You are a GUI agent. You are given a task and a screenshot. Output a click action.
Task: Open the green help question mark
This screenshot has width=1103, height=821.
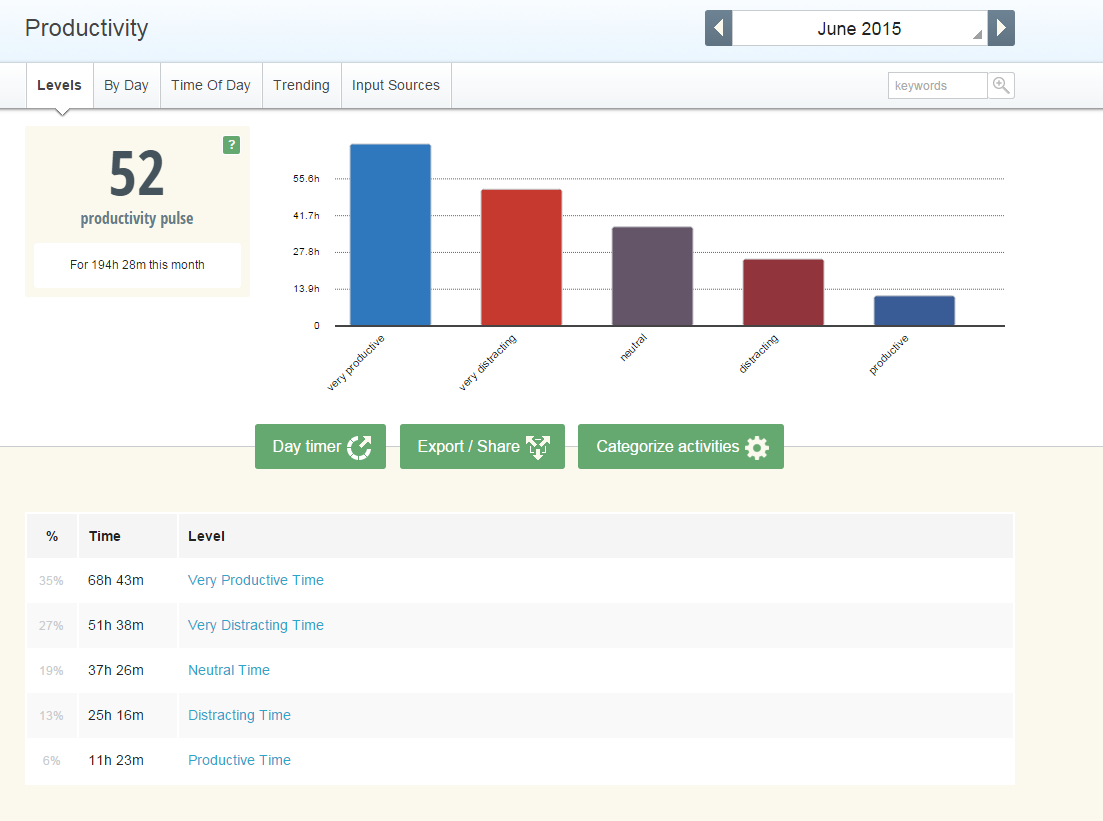(x=231, y=145)
